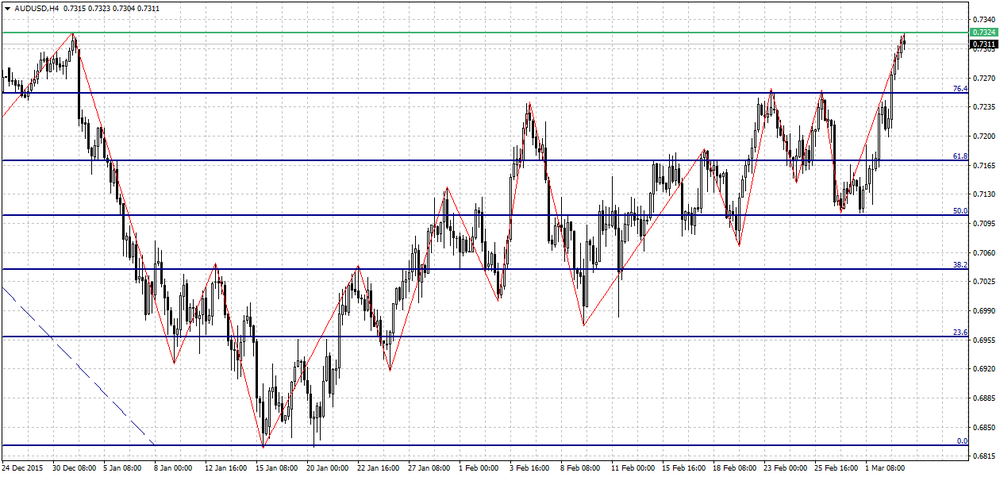Image resolution: width=1000 pixels, height=477 pixels.
Task: Select the 23.6 Fibonacci level label
Action: point(960,332)
